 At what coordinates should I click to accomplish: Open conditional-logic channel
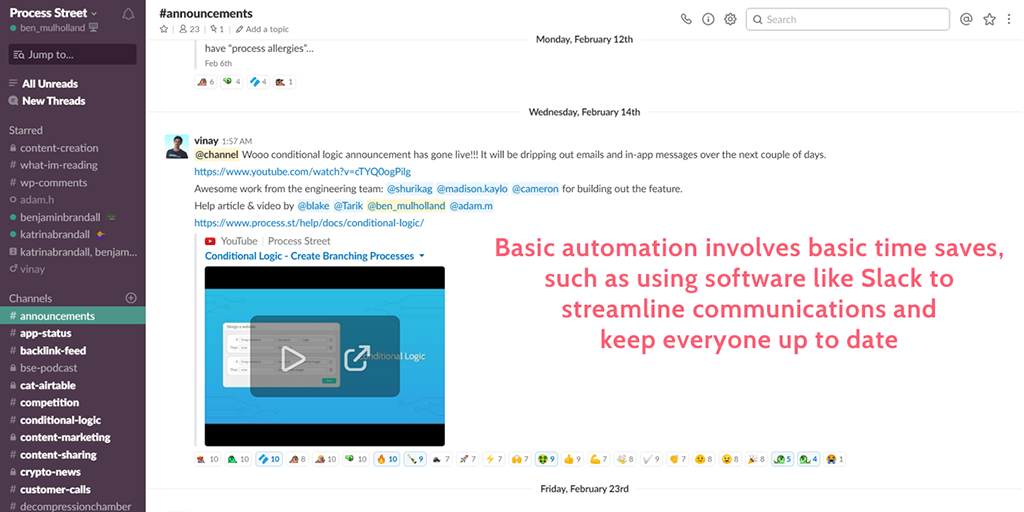tap(60, 420)
